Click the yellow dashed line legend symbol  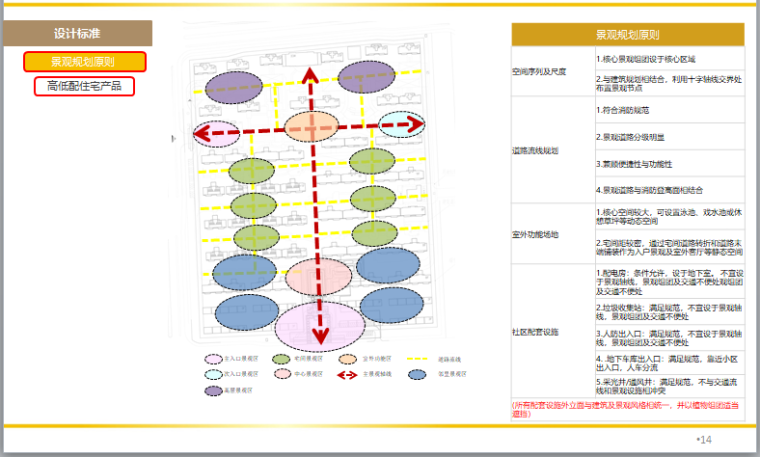coord(418,357)
